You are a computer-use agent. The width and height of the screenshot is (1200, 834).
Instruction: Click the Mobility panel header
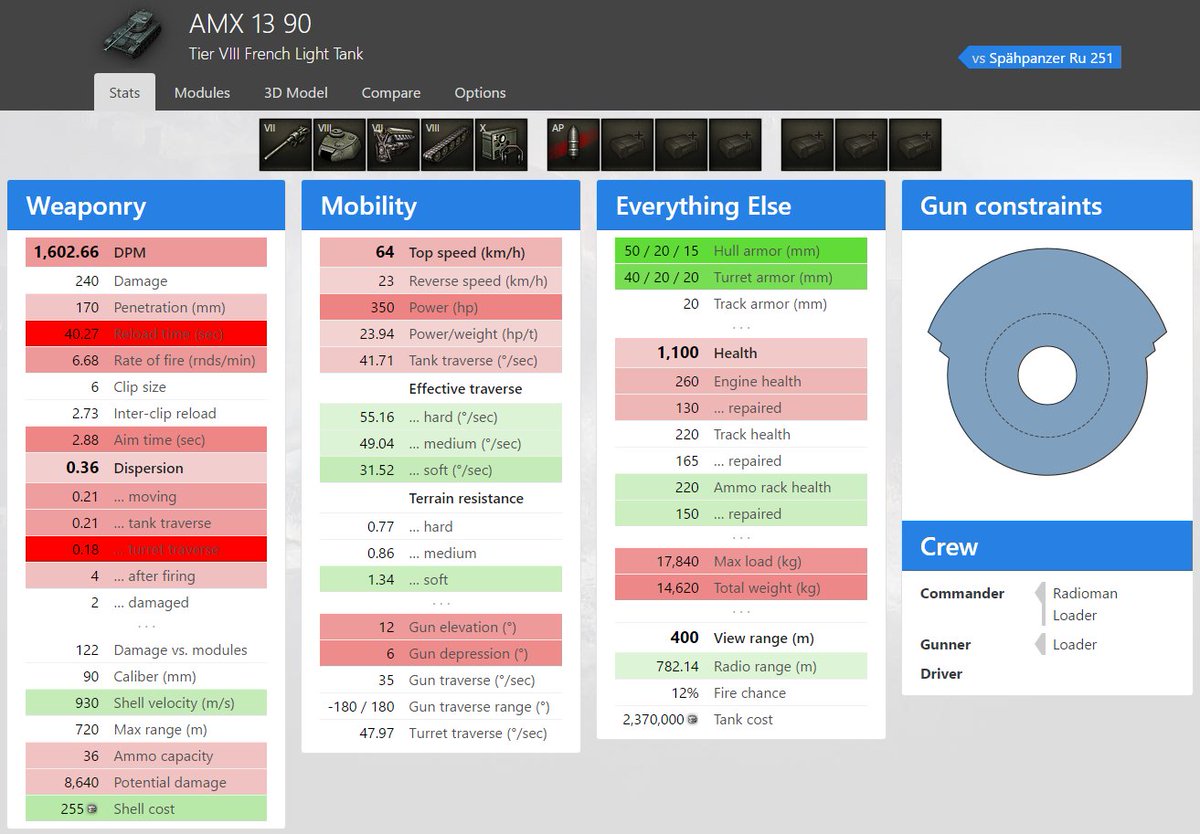point(441,206)
